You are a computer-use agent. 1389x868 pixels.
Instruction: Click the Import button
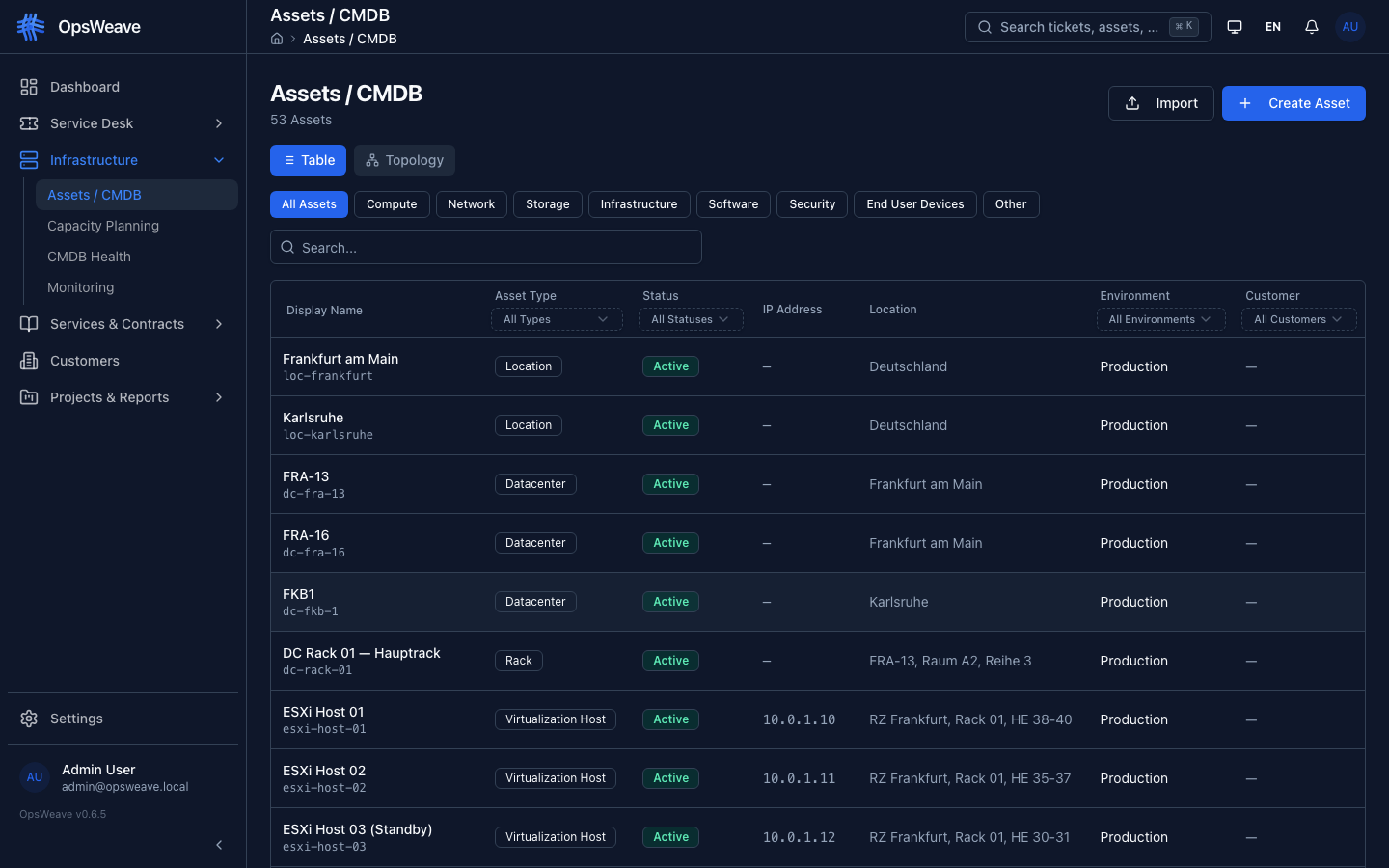click(1160, 103)
